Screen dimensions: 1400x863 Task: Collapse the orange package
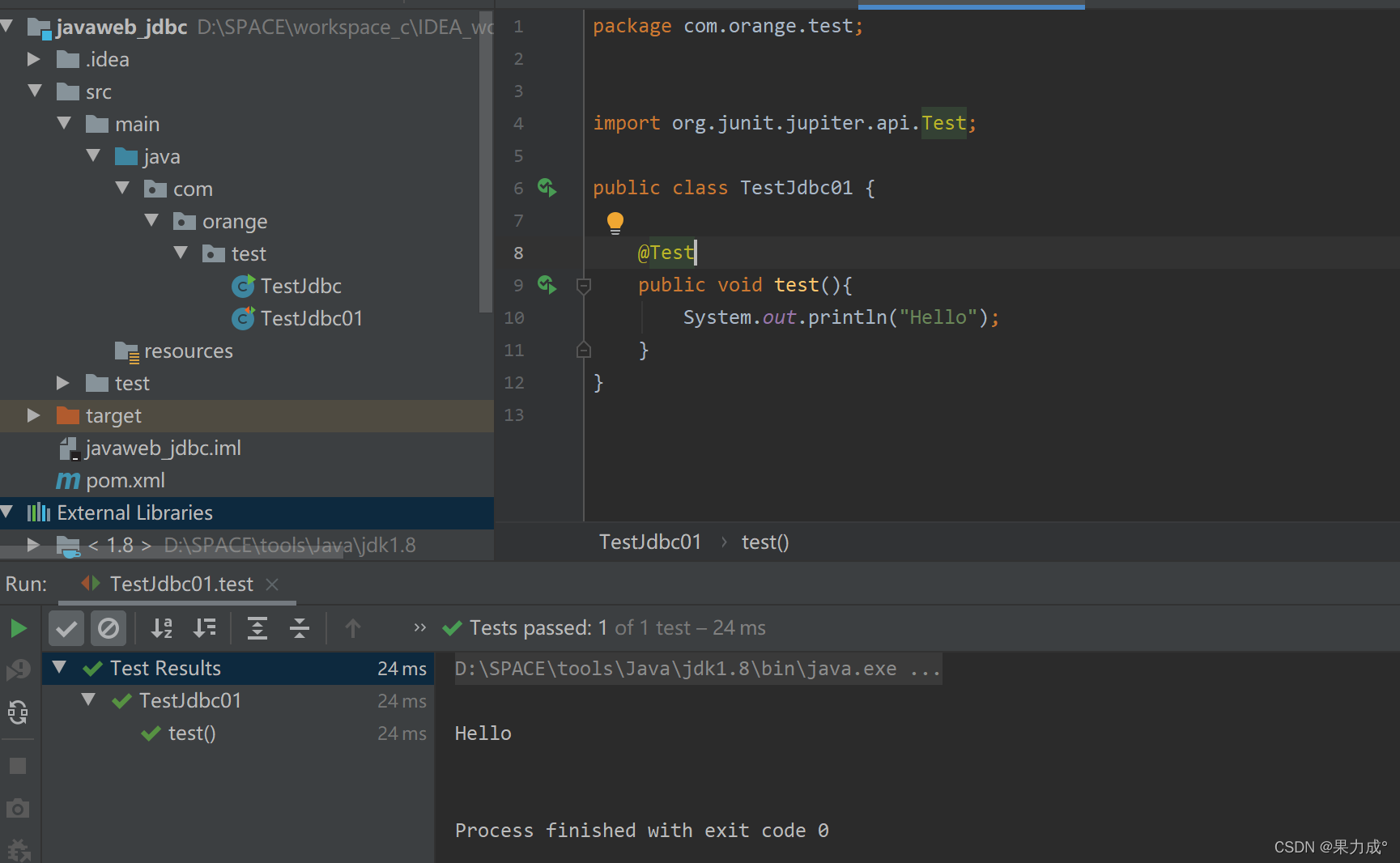(151, 220)
